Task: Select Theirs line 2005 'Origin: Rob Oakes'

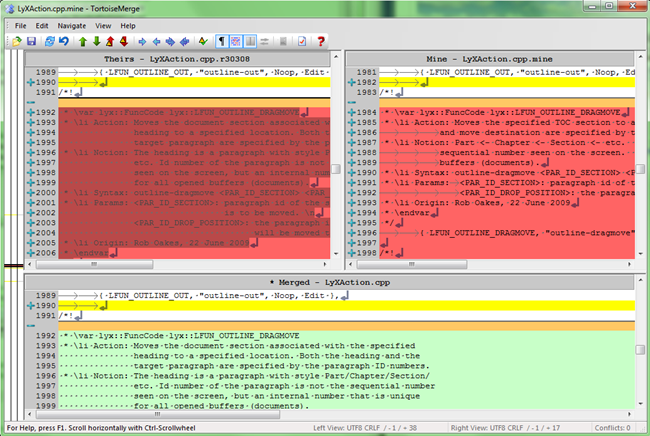Action: click(x=194, y=243)
